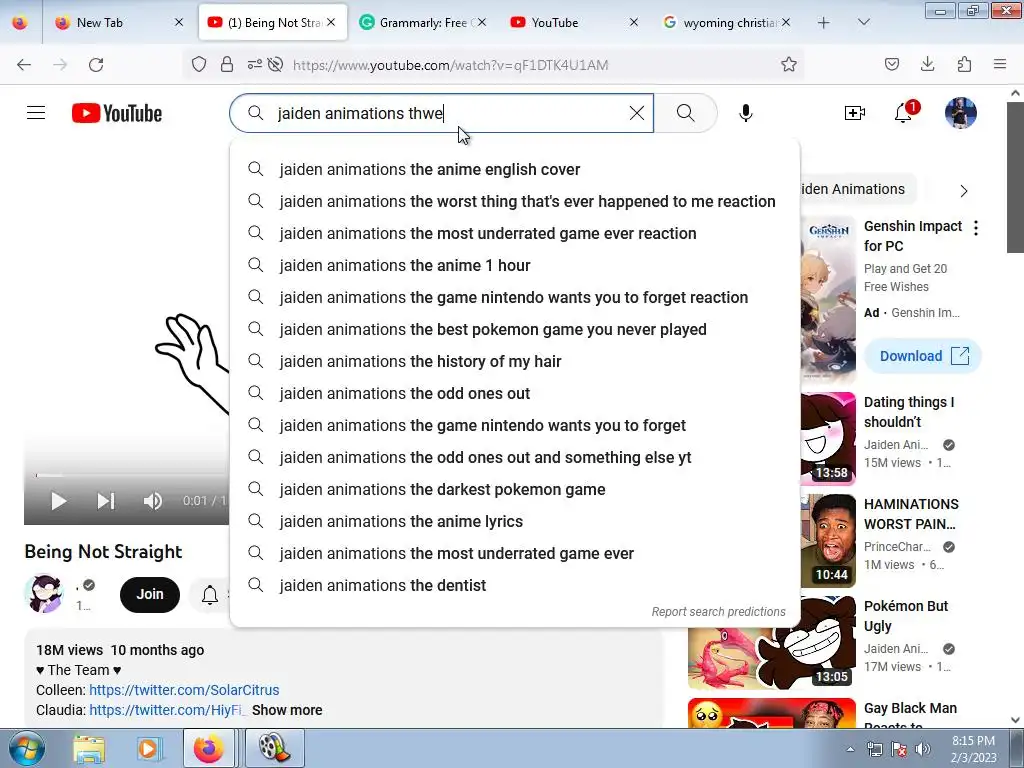
Task: Open more options for Genshin Impact ad
Action: click(976, 228)
